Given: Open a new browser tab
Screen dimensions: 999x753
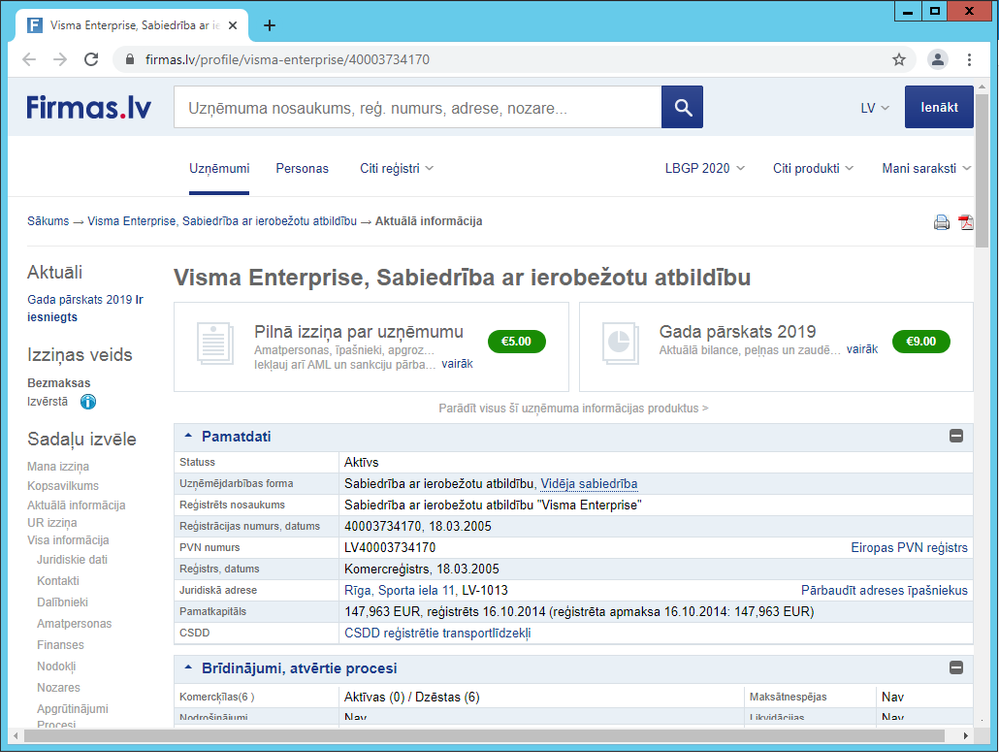Looking at the screenshot, I should (270, 25).
